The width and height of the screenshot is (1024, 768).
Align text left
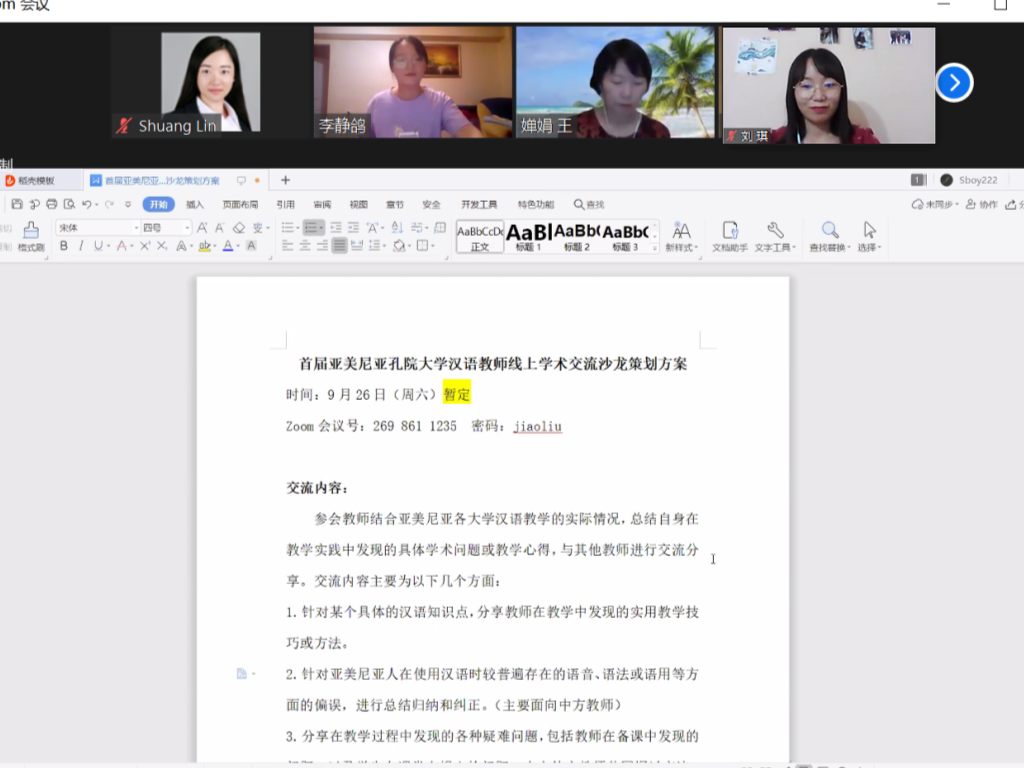pos(287,246)
